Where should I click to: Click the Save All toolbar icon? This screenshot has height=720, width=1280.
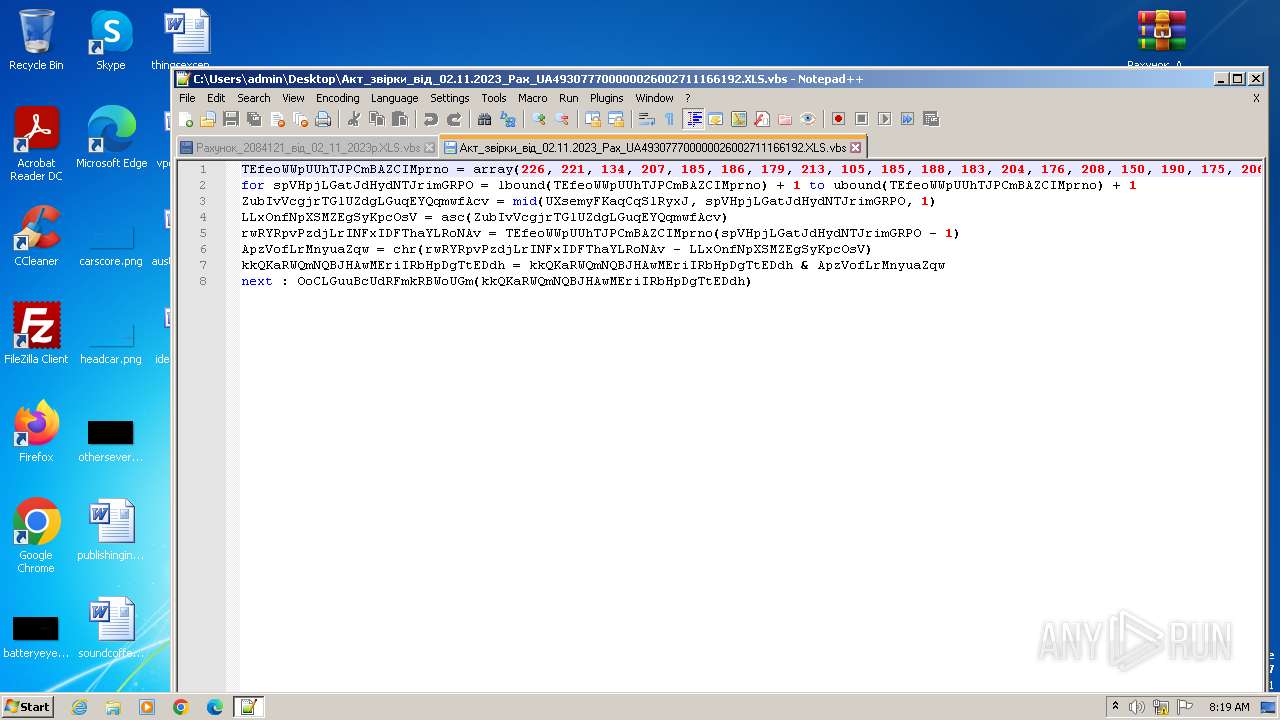[254, 119]
